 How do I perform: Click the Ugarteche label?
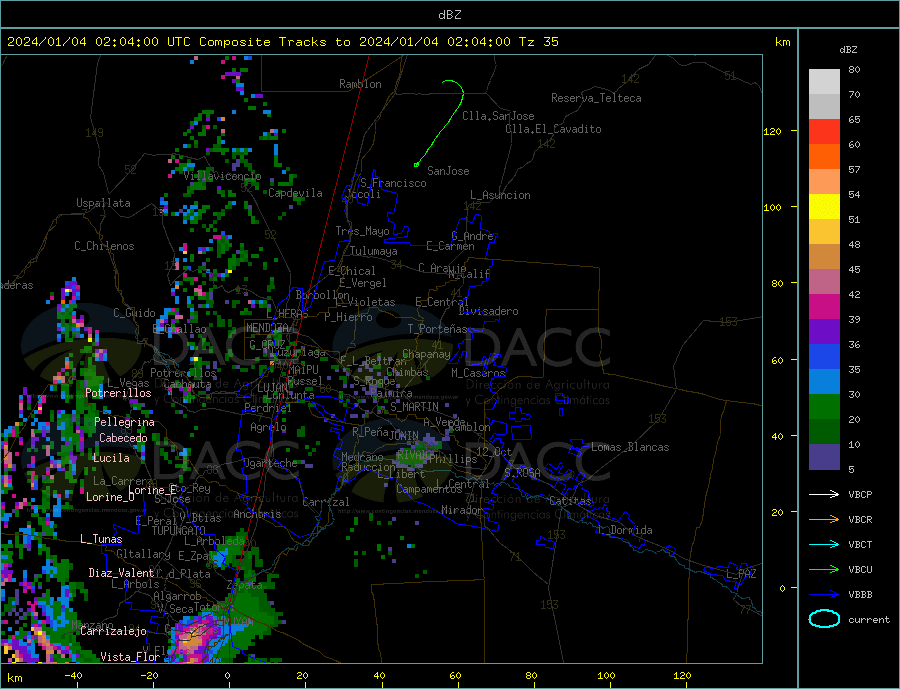click(271, 463)
